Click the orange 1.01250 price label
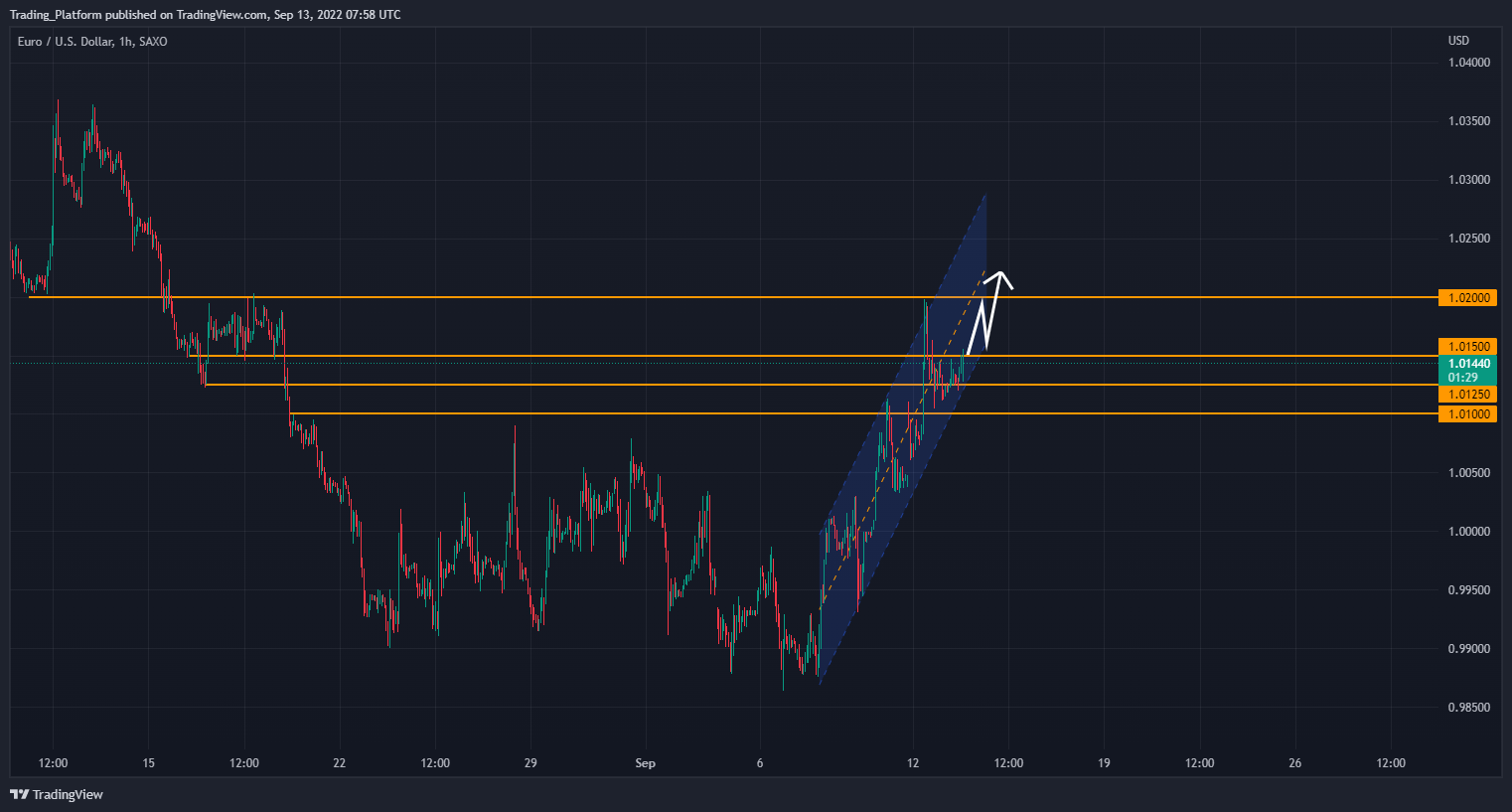1512x812 pixels. (1467, 395)
